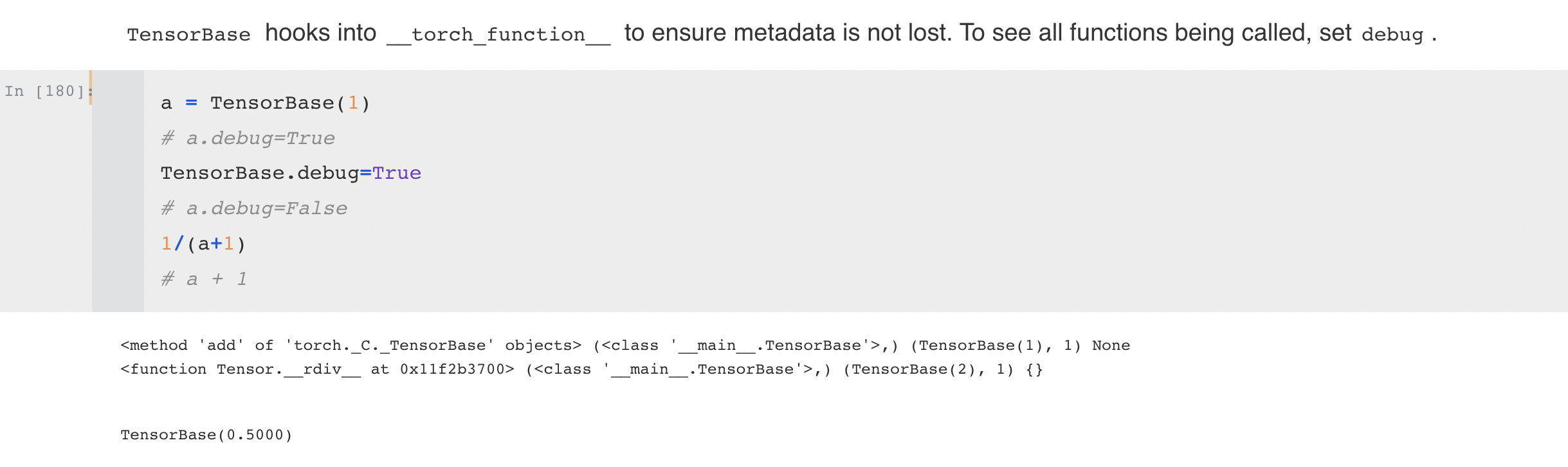Click the inline code TensorBase in the markdown text
Image resolution: width=1568 pixels, height=467 pixels.
point(188,35)
